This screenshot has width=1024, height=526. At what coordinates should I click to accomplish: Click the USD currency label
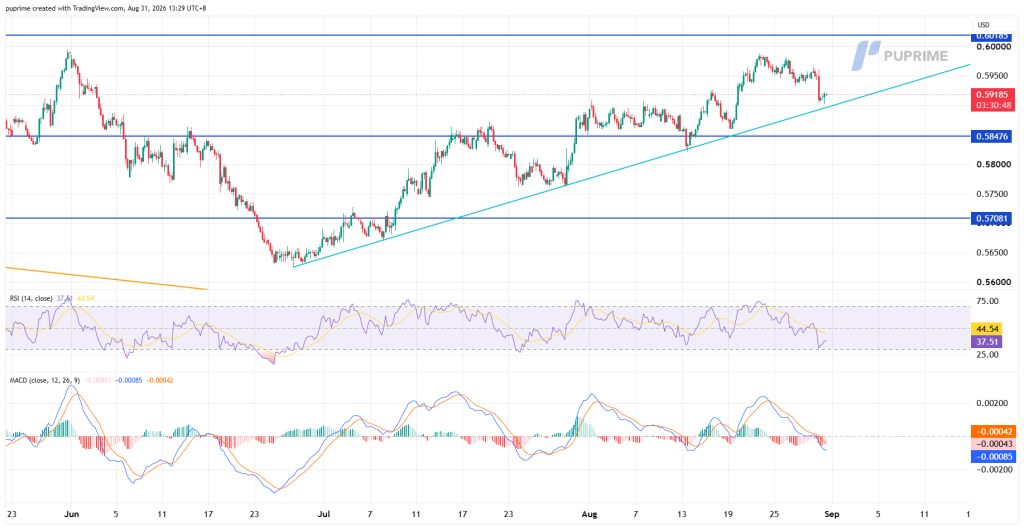pyautogui.click(x=984, y=25)
